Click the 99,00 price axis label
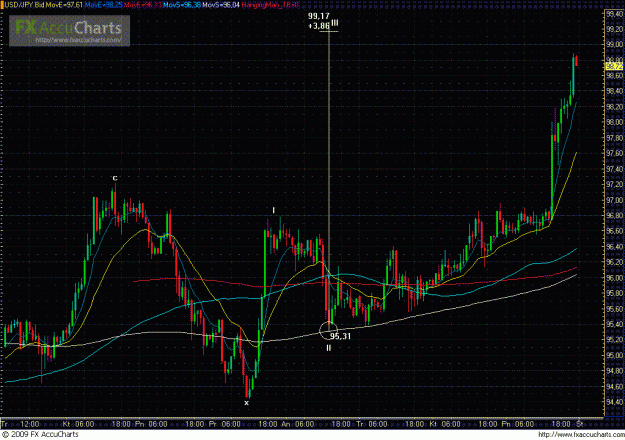625x440 pixels. (x=614, y=44)
